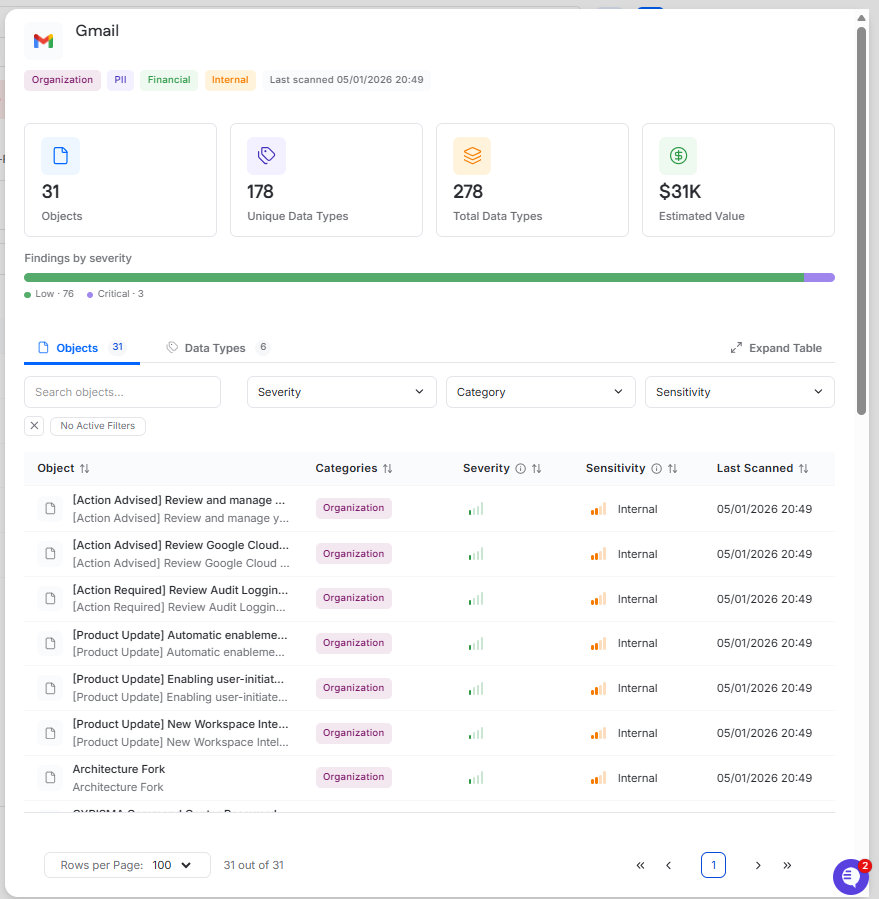Click file icon of Architecture Fork row
This screenshot has width=879, height=899.
[x=50, y=777]
